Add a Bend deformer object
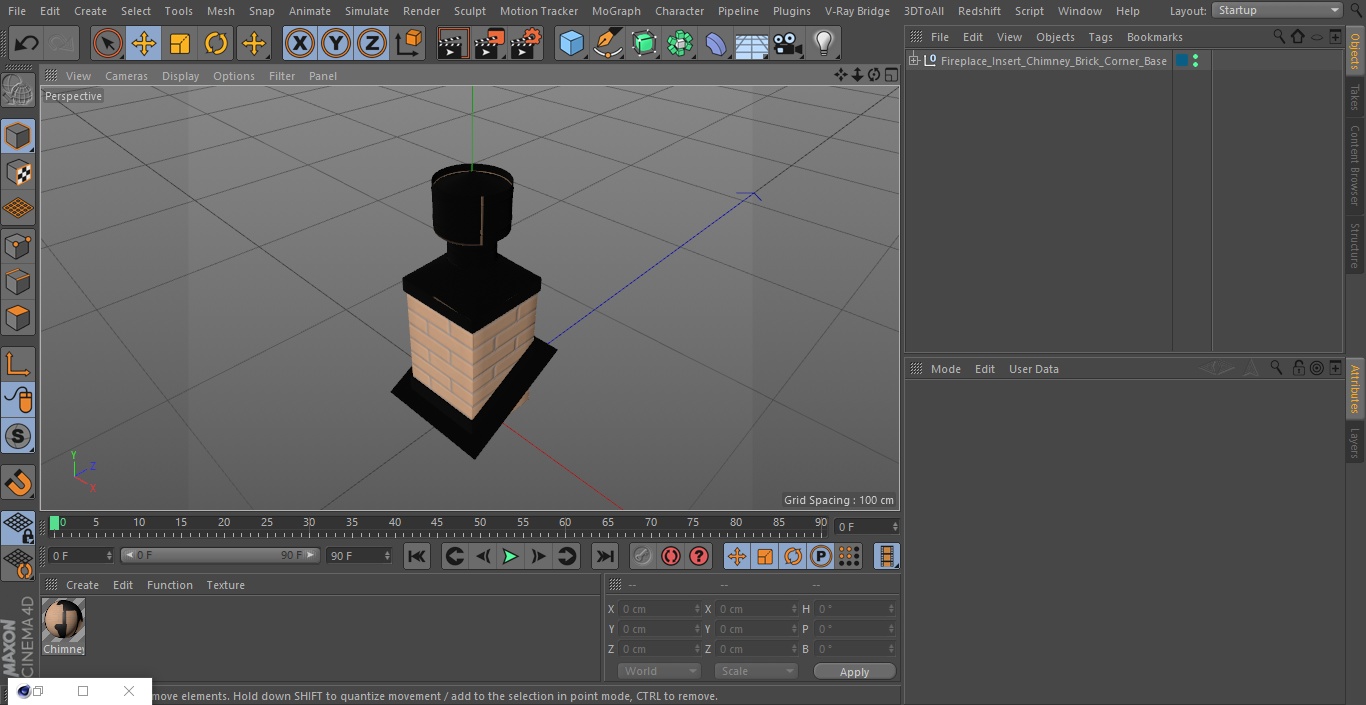The width and height of the screenshot is (1366, 705). 716,43
